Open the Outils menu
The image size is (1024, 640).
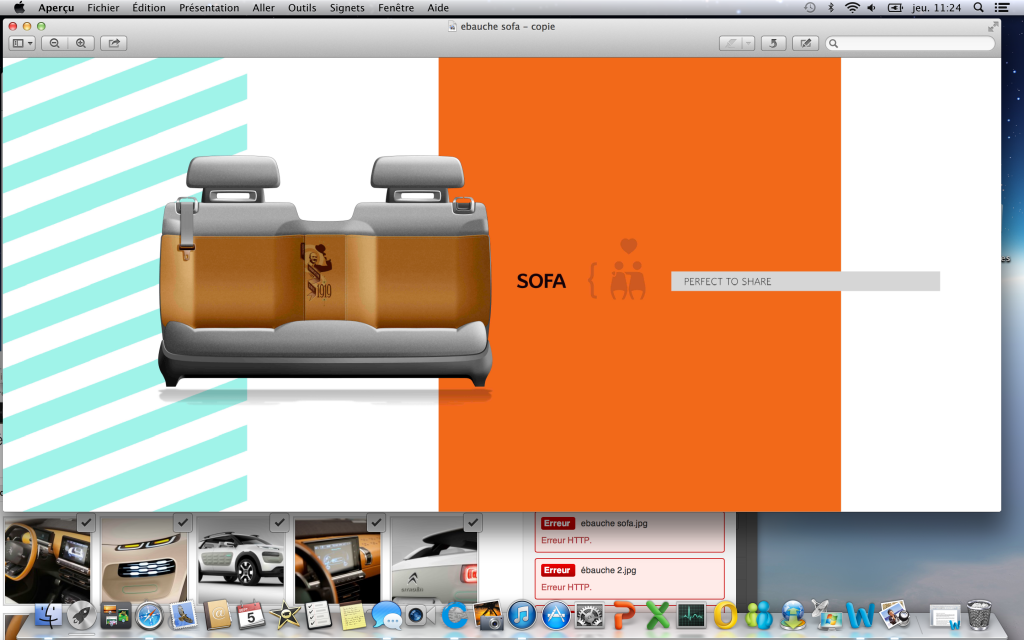tap(302, 7)
